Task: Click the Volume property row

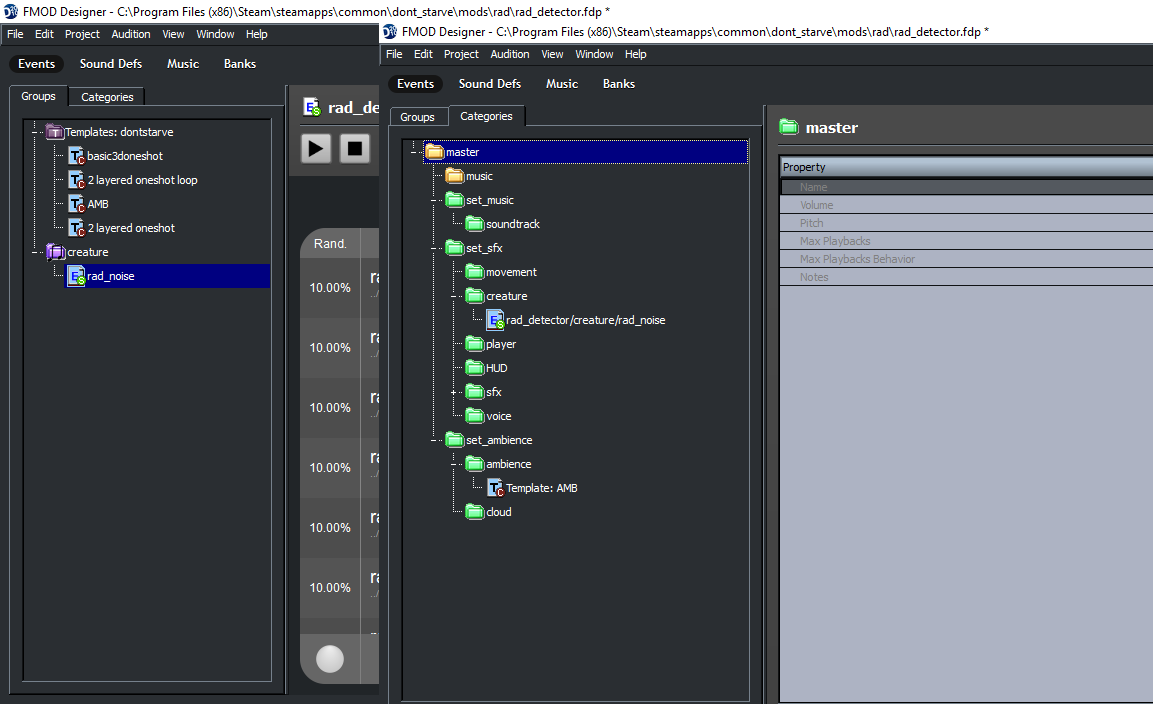Action: [816, 205]
